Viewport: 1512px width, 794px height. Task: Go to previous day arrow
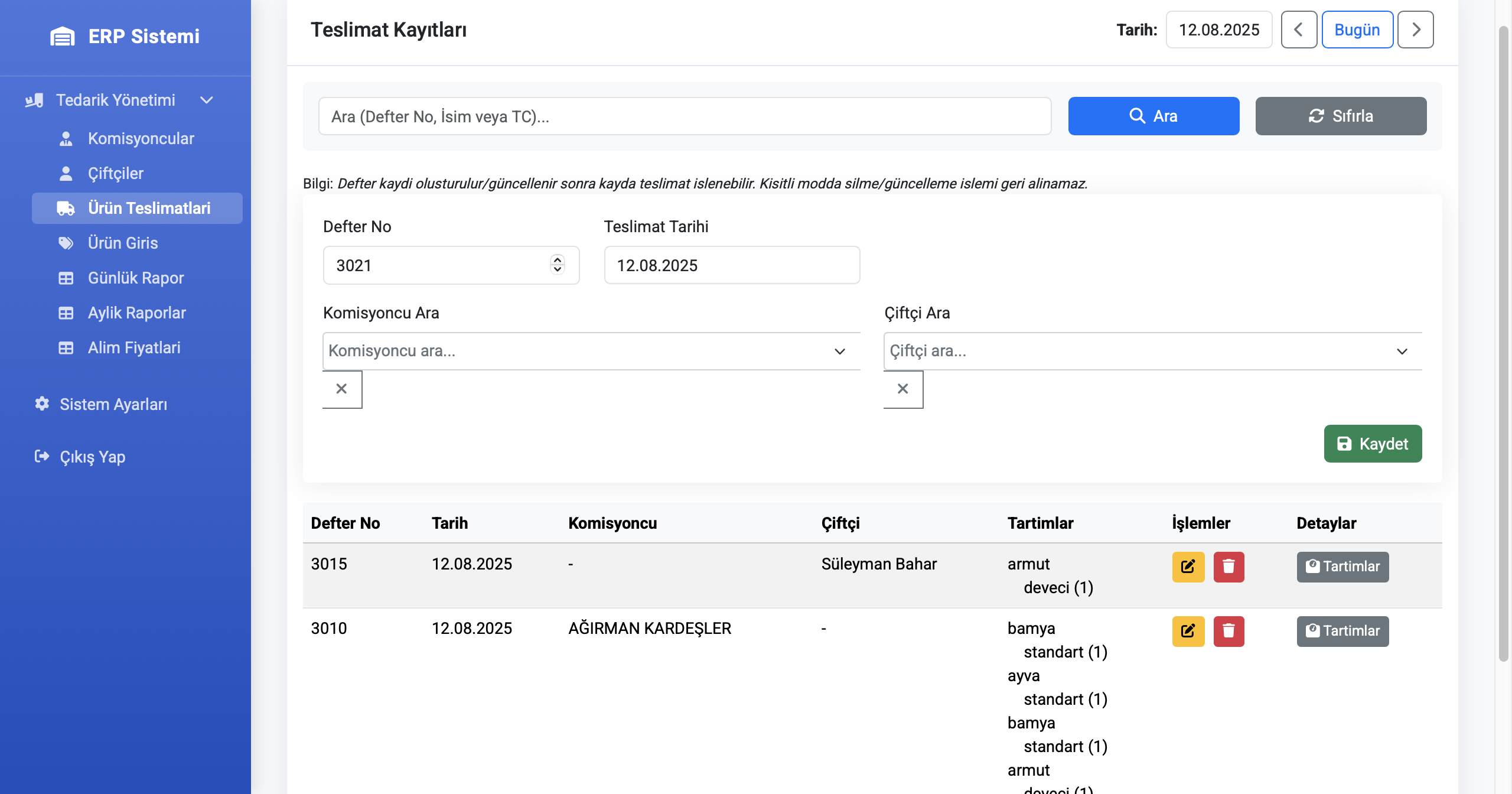[x=1299, y=30]
